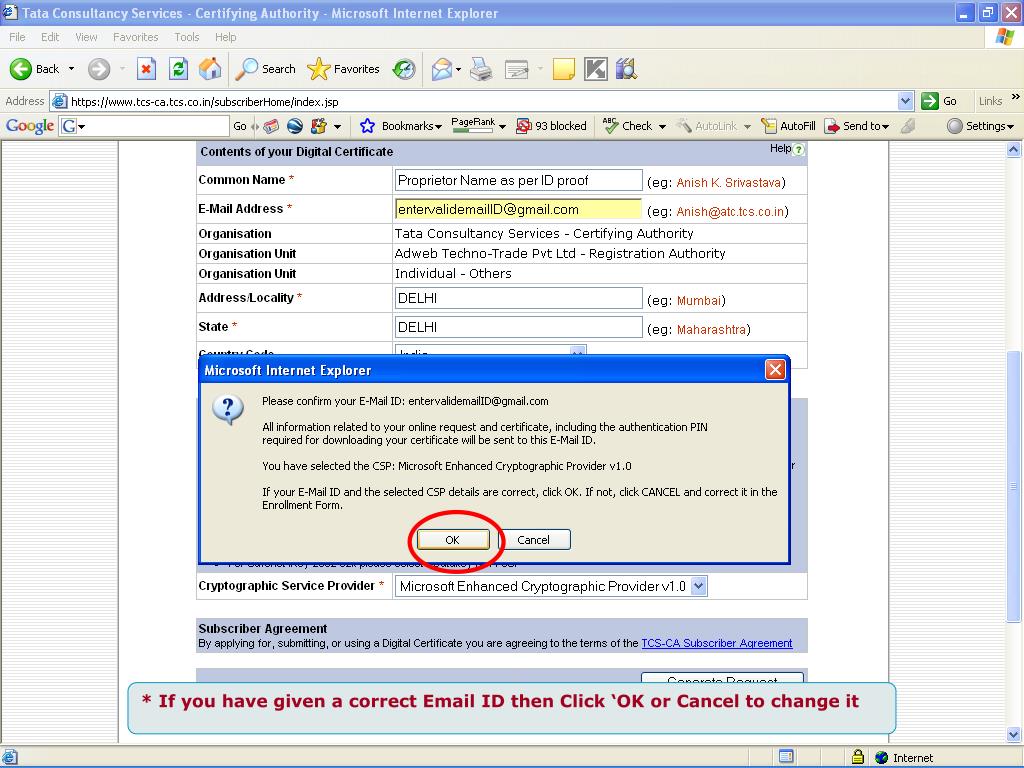
Task: Click OK in the confirmation dialog
Action: 453,540
